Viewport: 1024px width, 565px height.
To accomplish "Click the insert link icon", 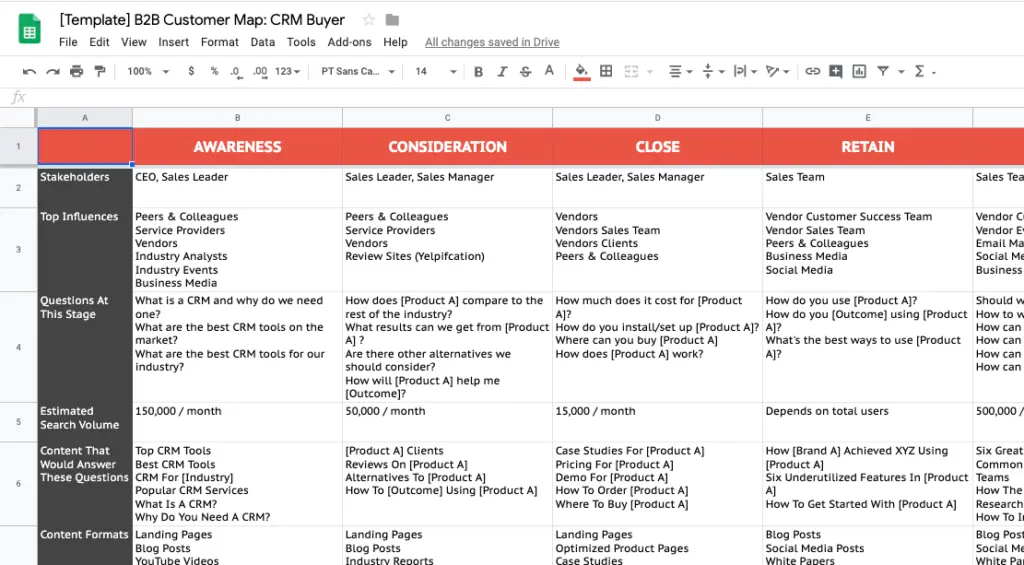I will 812,71.
